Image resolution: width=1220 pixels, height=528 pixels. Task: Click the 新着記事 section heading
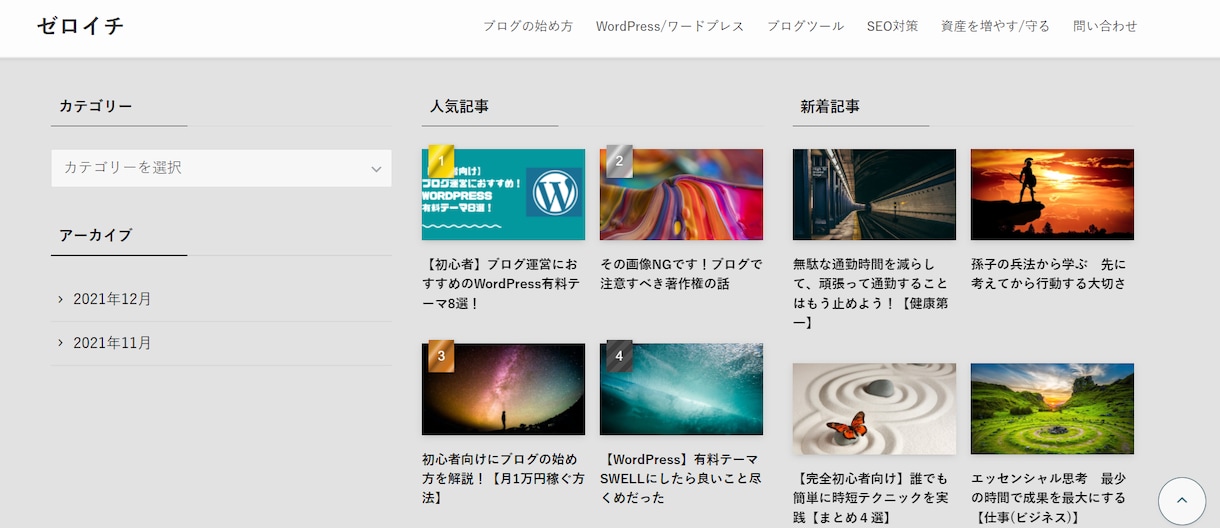point(830,106)
